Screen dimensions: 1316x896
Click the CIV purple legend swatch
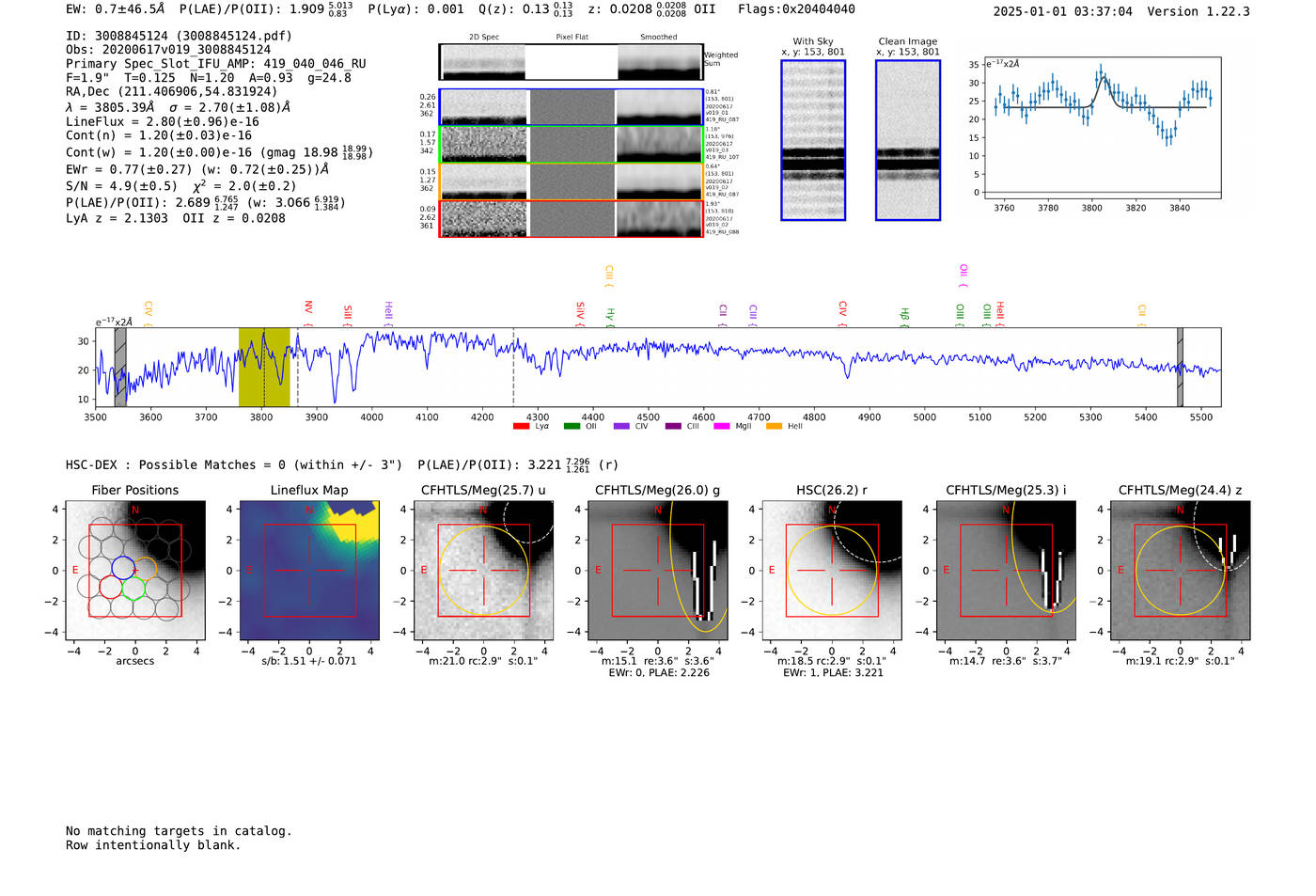(621, 427)
